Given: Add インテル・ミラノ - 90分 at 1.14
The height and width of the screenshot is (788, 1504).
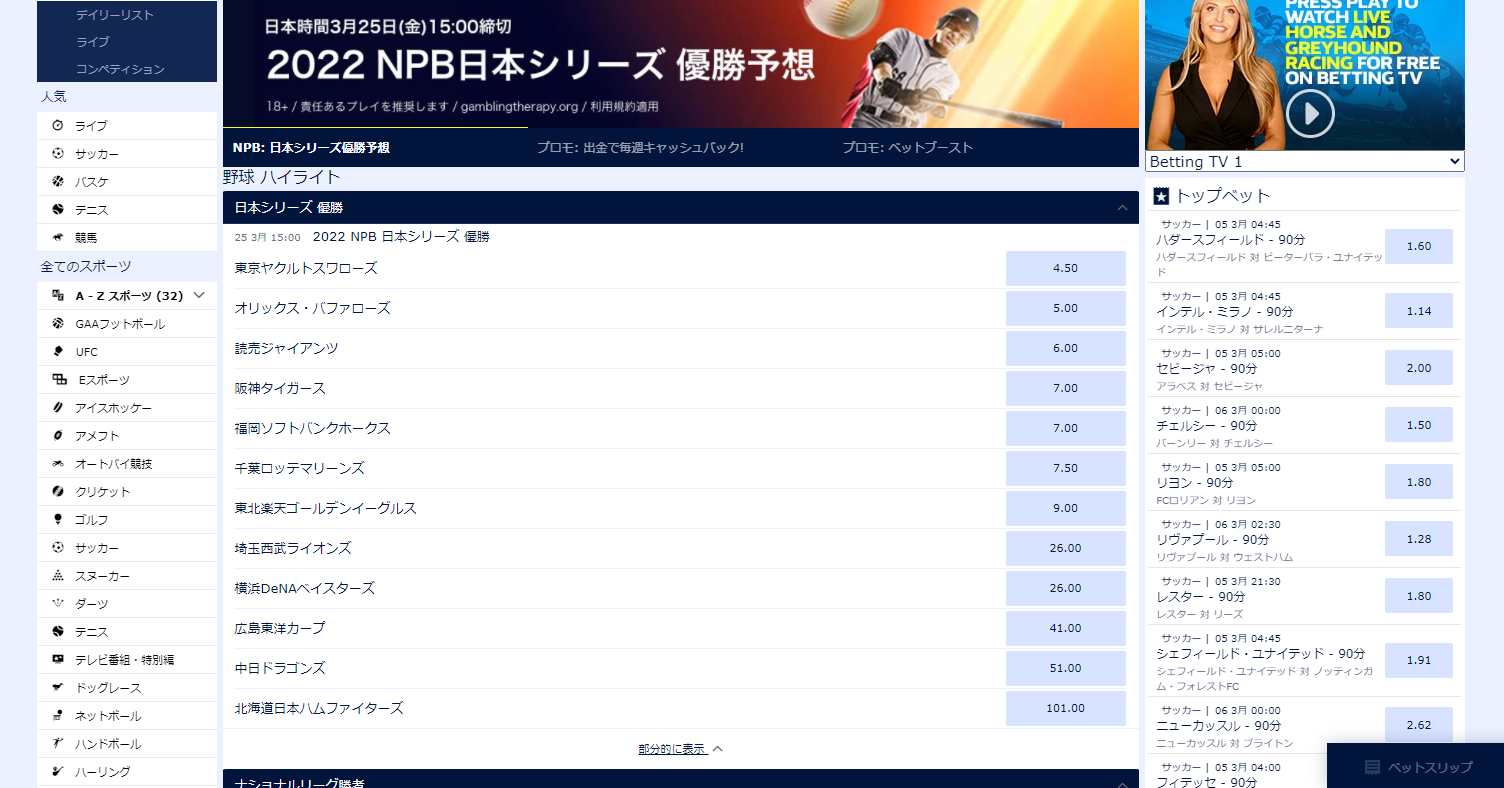Looking at the screenshot, I should [x=1419, y=311].
